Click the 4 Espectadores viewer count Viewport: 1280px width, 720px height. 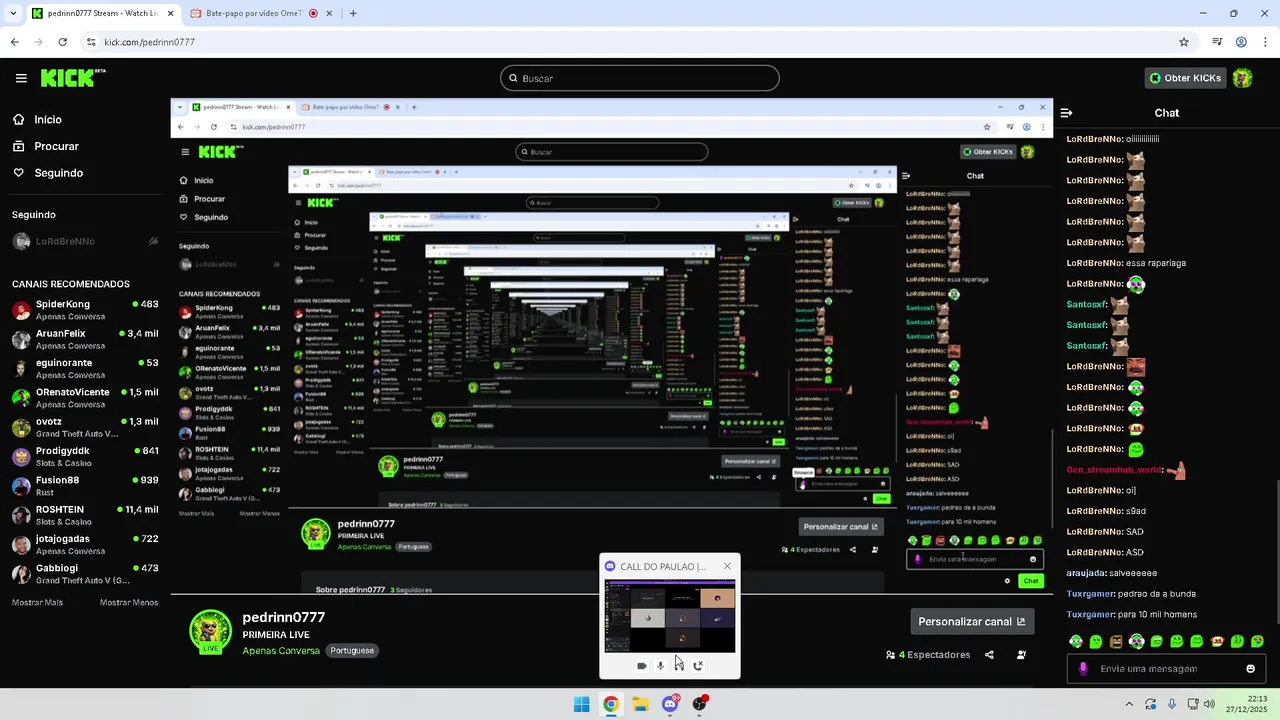928,655
